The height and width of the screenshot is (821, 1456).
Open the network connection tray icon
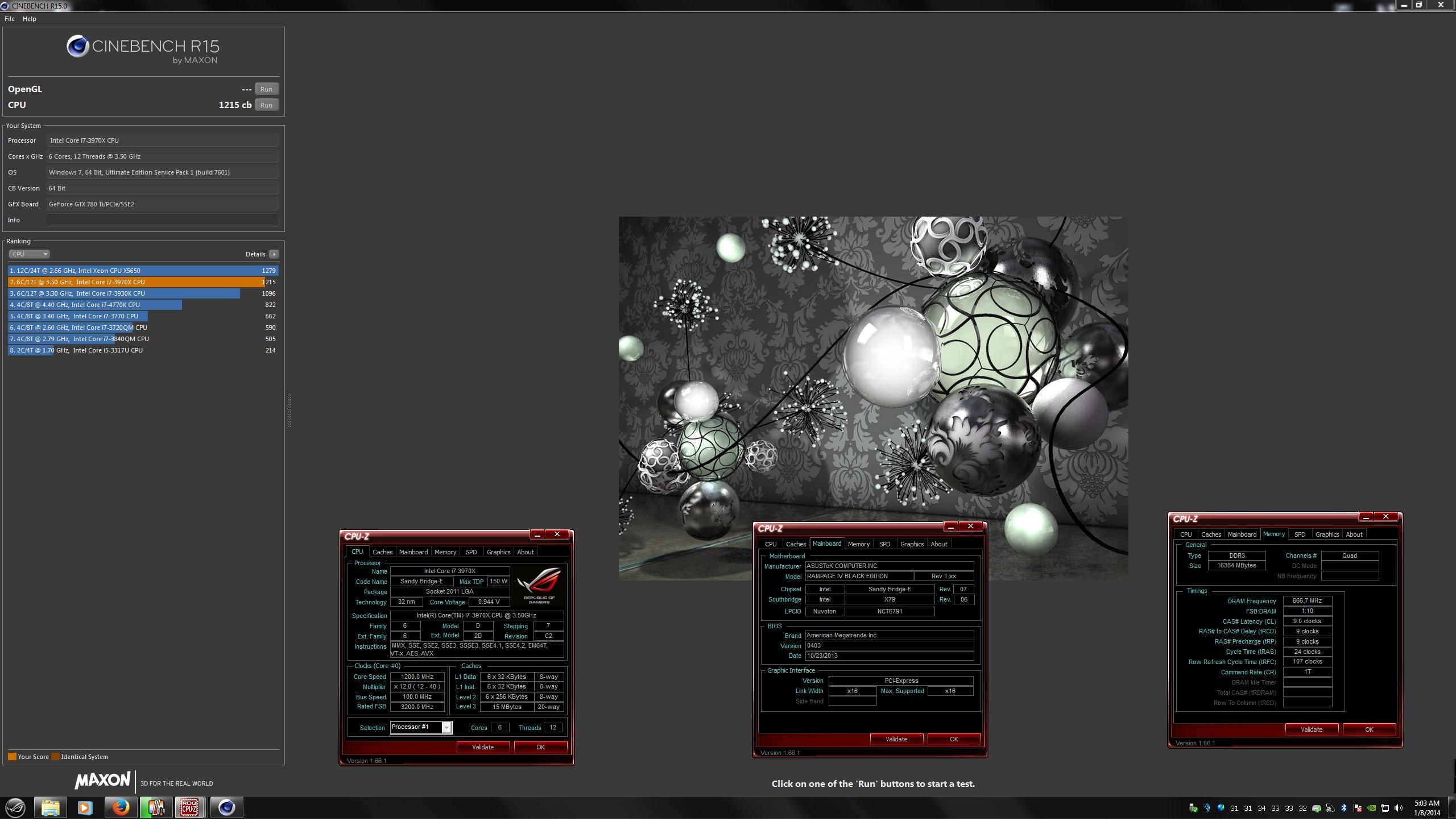click(1385, 808)
